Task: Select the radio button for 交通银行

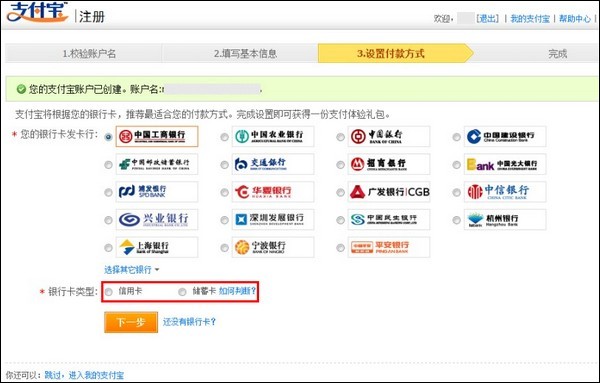Action: click(x=225, y=165)
